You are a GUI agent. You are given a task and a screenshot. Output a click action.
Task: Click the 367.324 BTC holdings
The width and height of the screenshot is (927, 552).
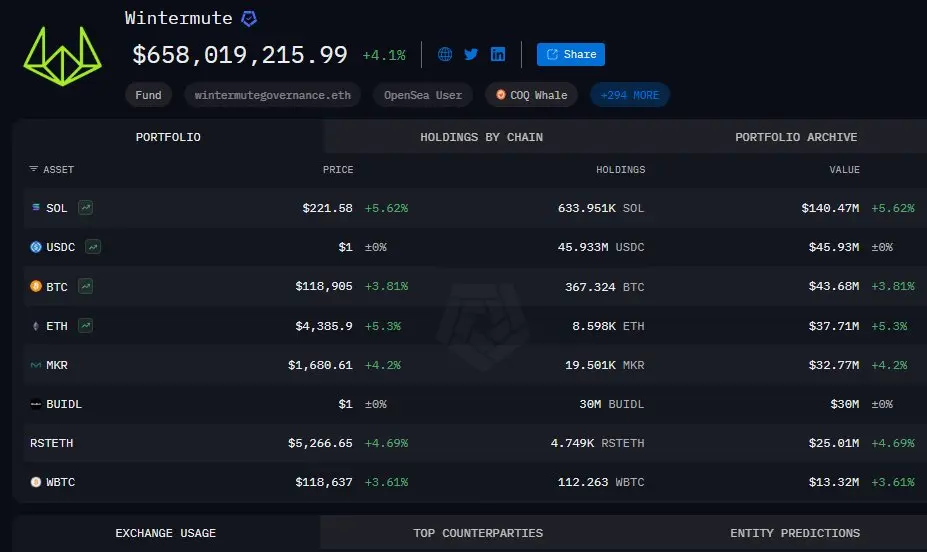605,287
